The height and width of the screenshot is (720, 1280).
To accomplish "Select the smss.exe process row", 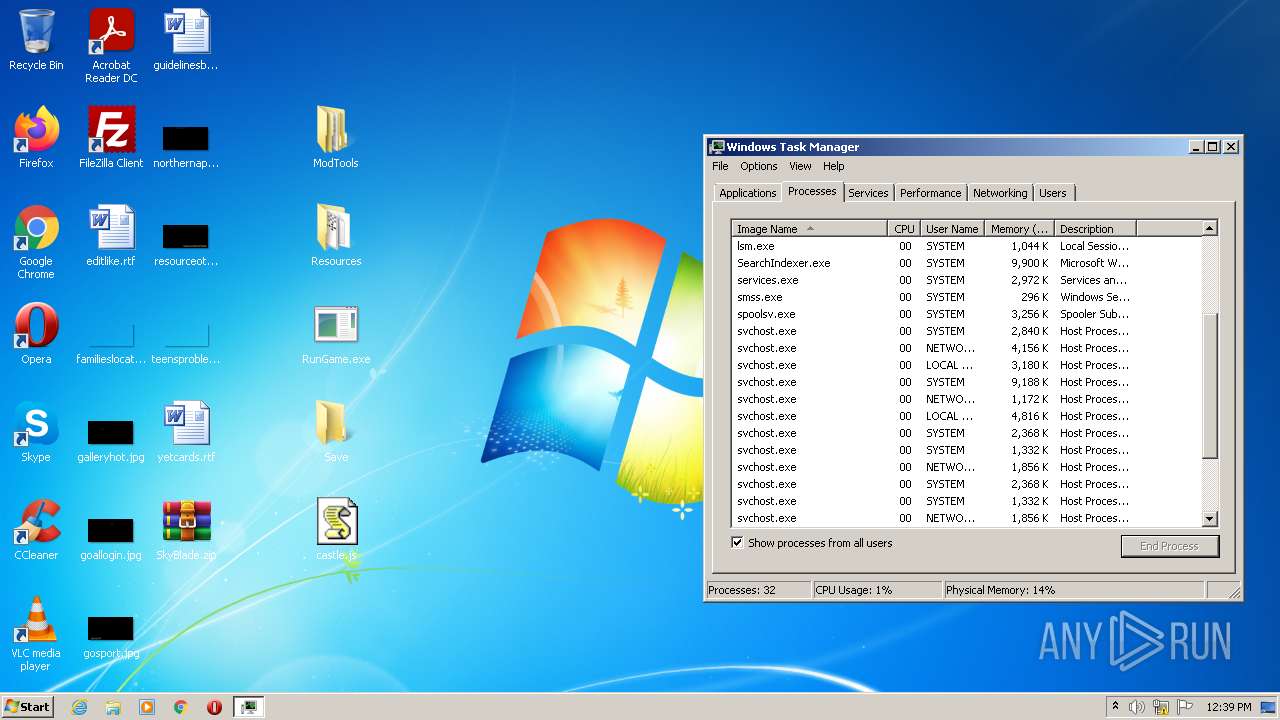I will click(966, 297).
